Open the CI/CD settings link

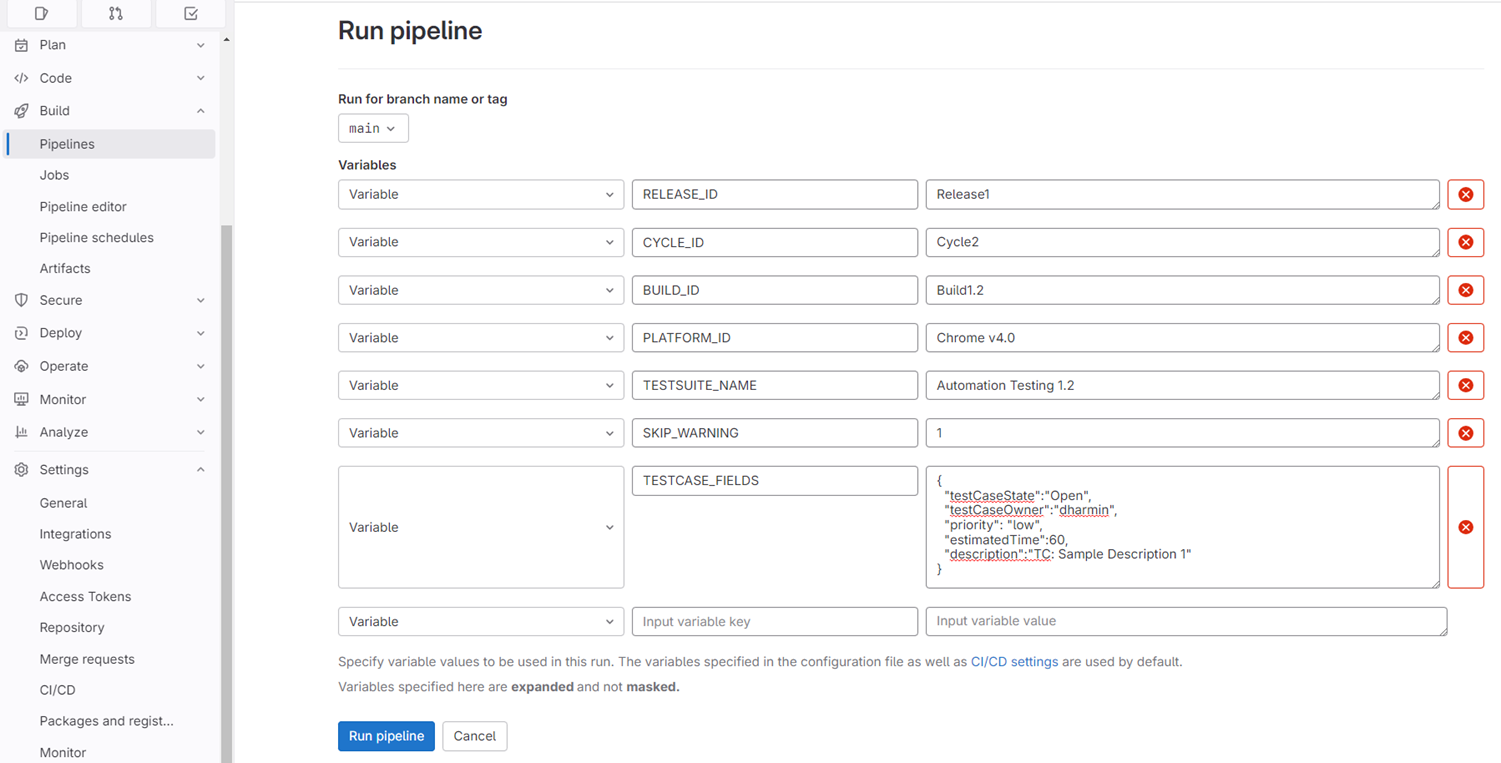coord(1015,661)
